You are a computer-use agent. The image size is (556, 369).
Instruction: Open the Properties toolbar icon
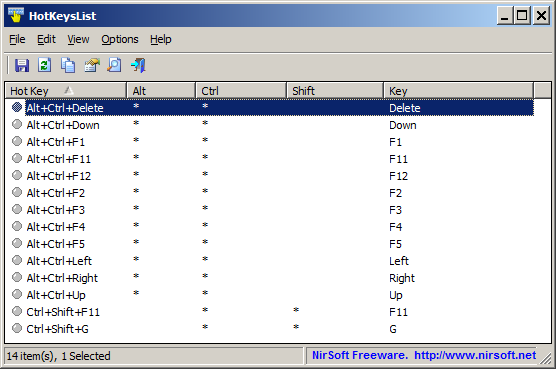tap(91, 66)
